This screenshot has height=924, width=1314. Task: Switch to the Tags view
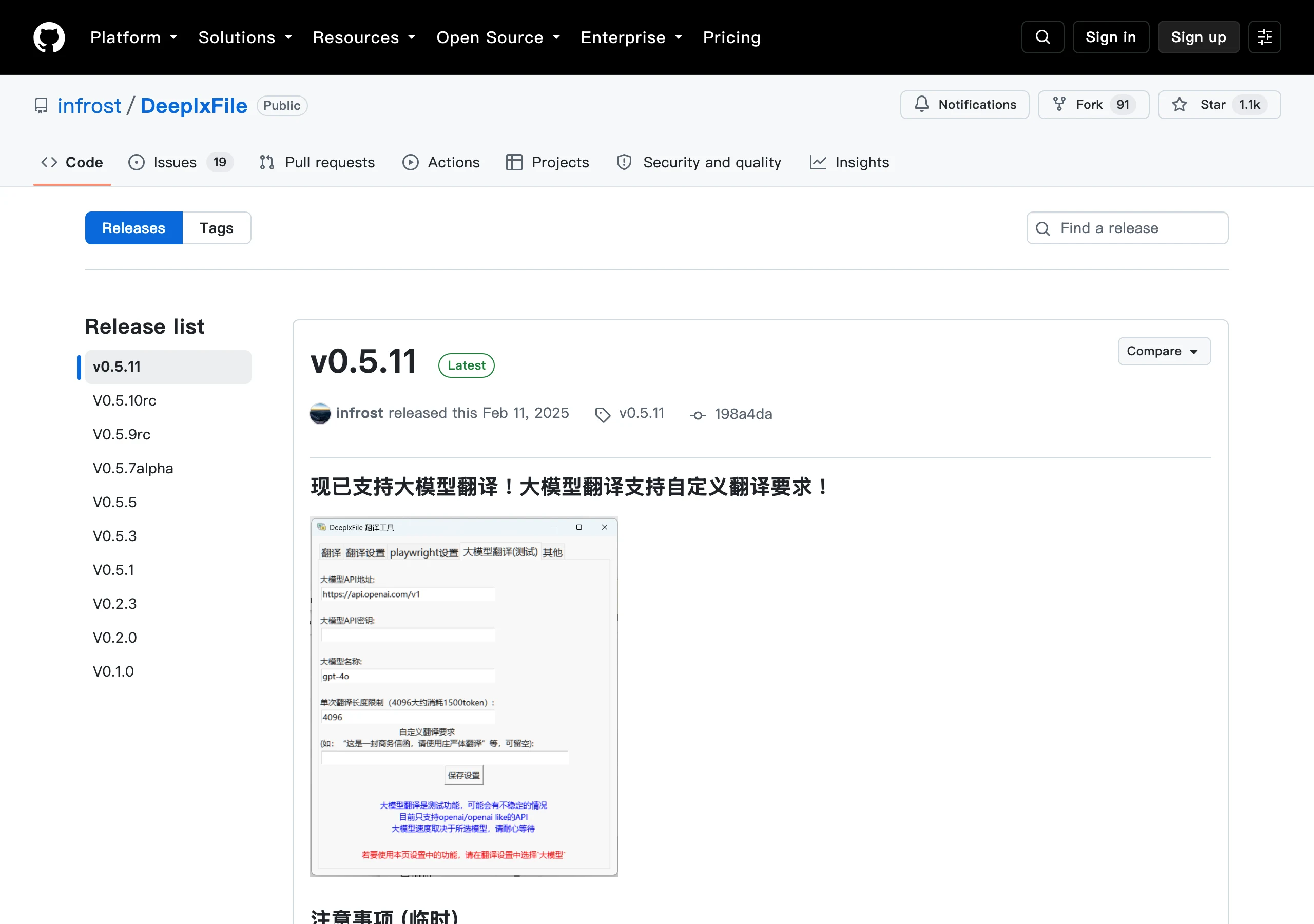coord(216,228)
